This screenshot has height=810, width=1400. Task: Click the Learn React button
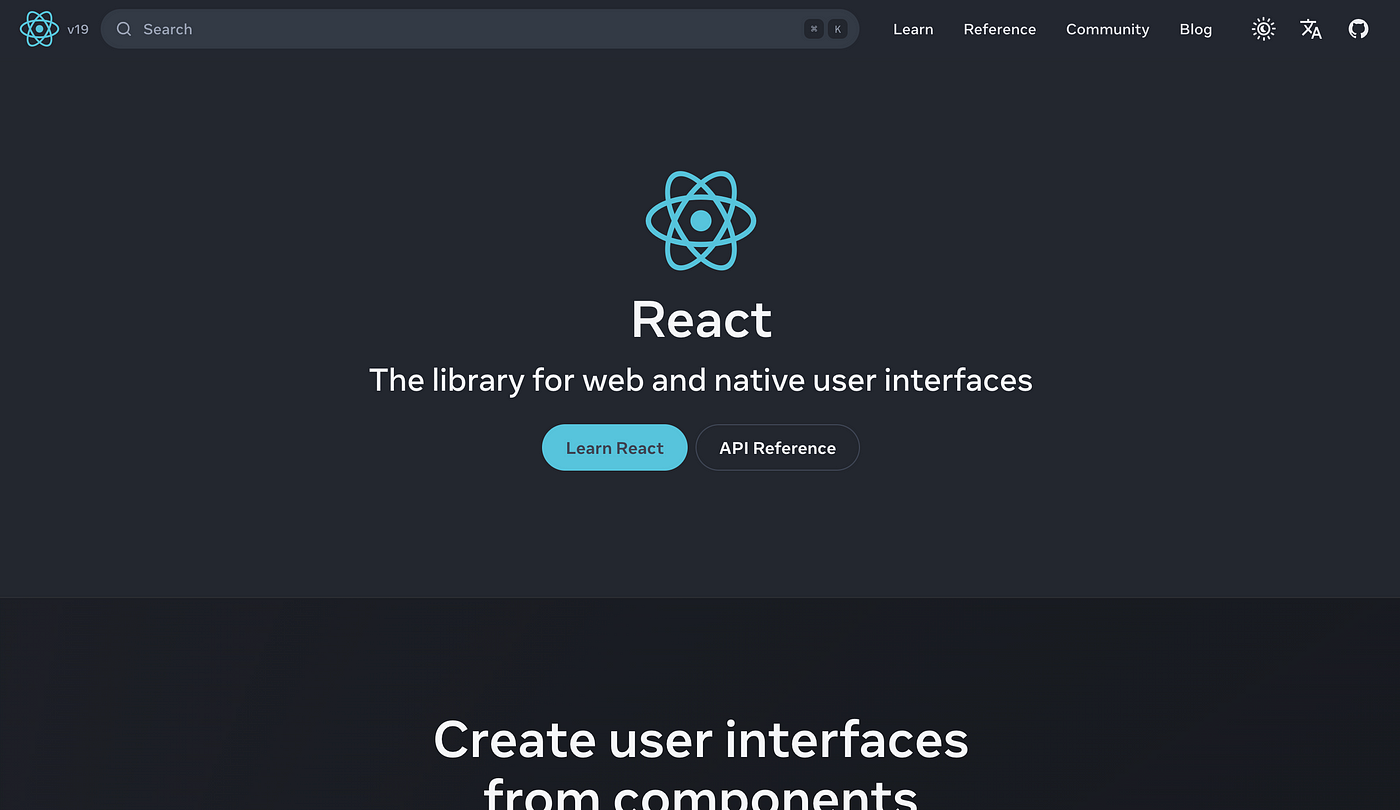point(615,447)
